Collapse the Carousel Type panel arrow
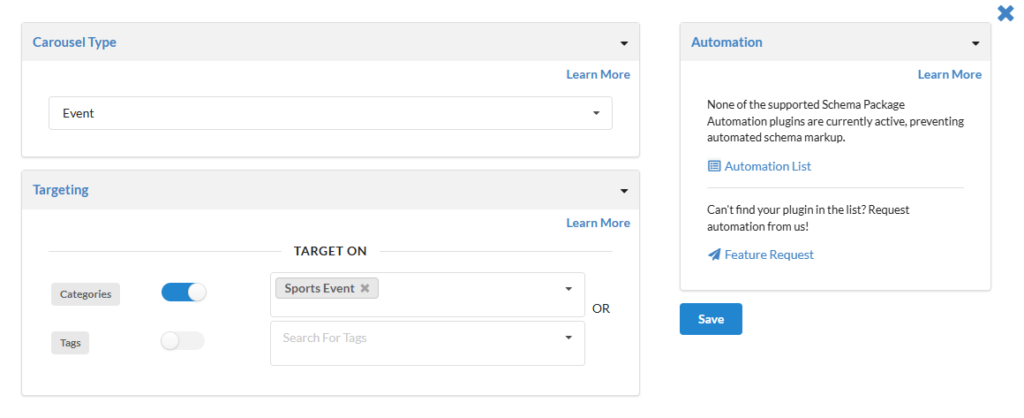 click(624, 44)
